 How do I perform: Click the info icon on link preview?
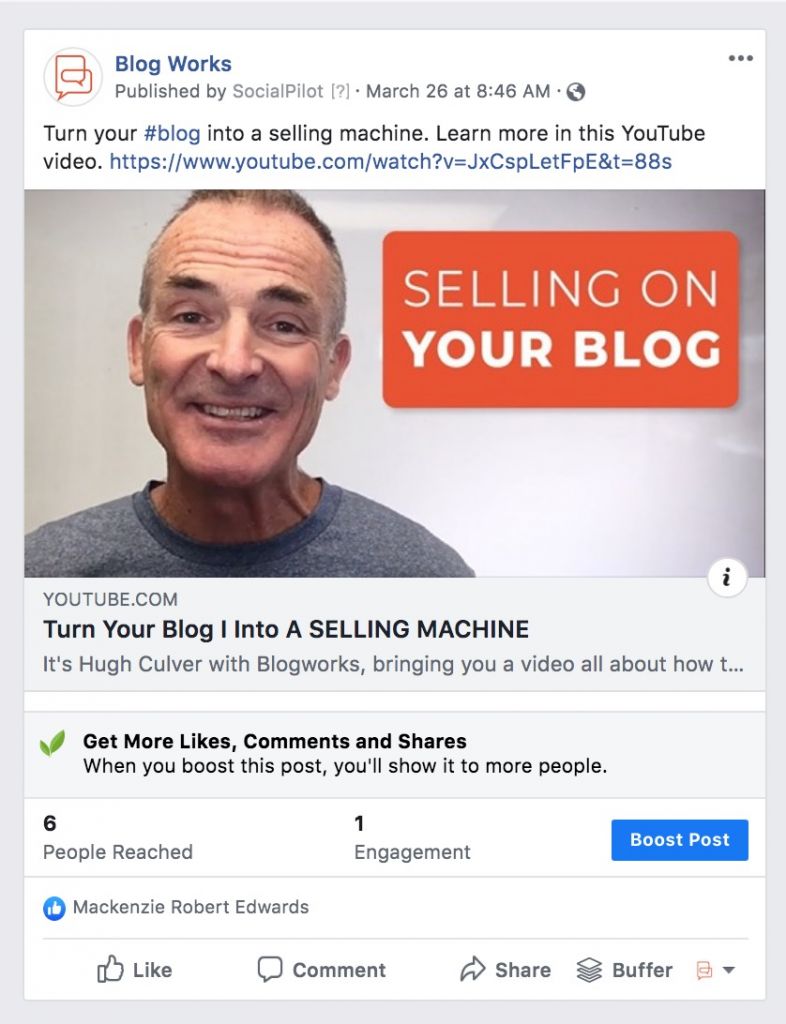(727, 577)
